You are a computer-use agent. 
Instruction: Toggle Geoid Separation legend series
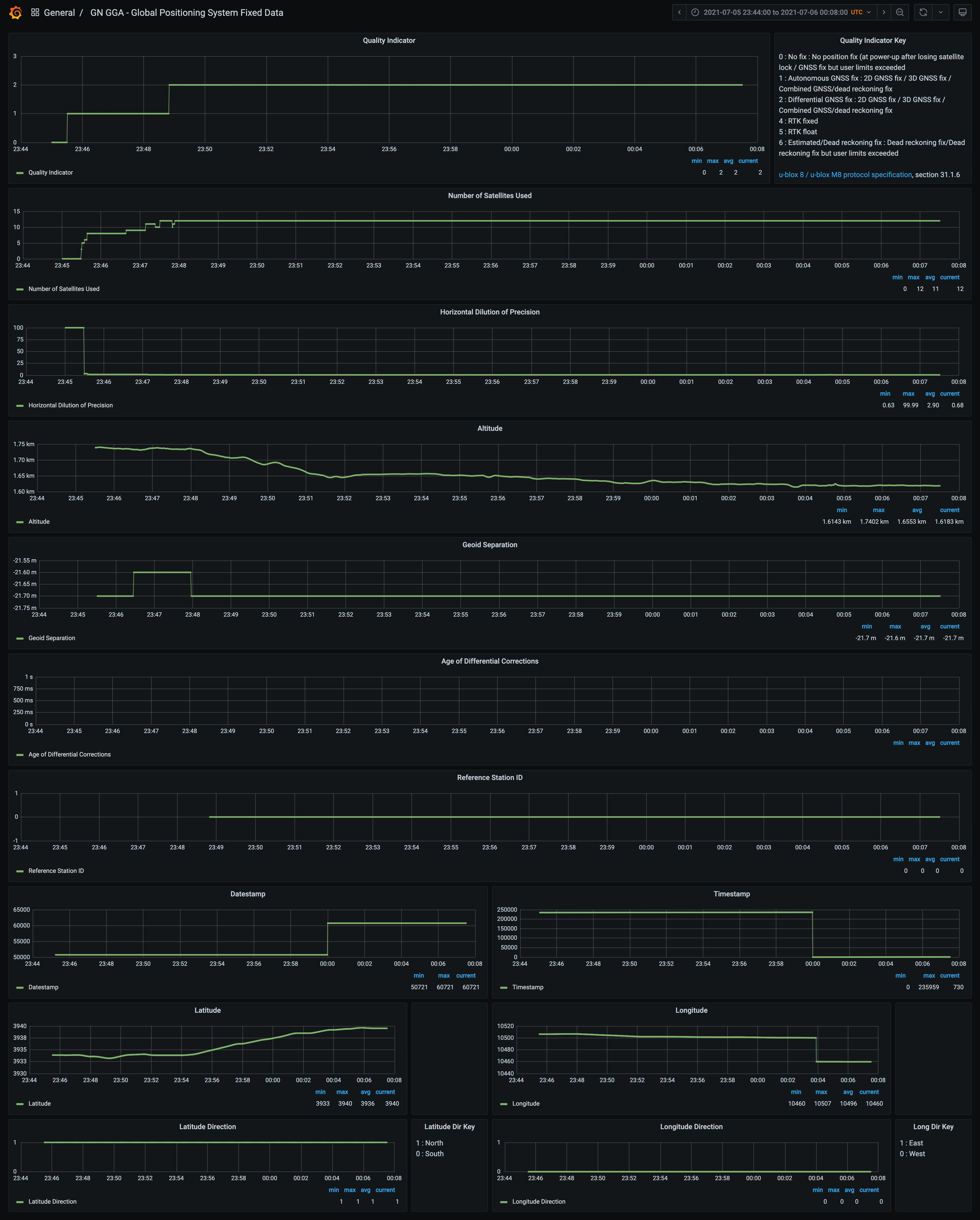coord(52,638)
